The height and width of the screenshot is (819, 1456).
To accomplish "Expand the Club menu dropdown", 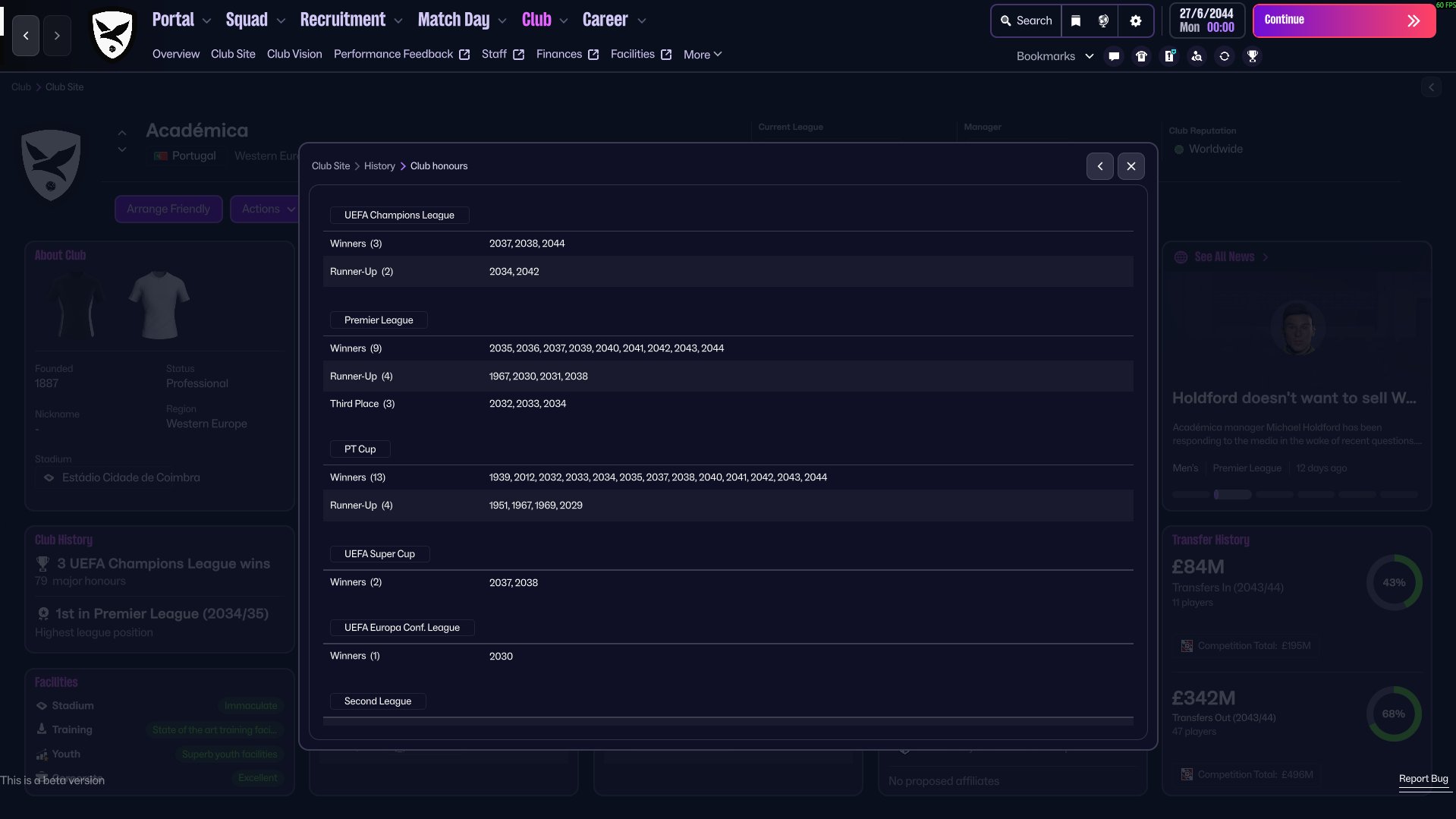I will pyautogui.click(x=564, y=21).
